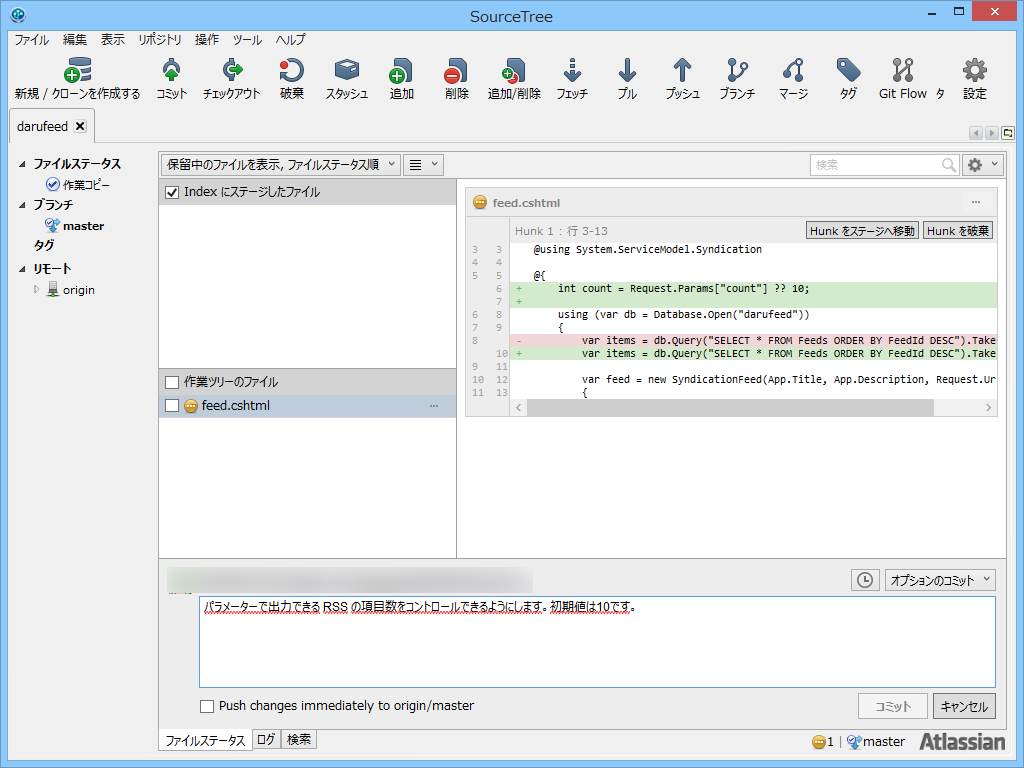Image resolution: width=1024 pixels, height=768 pixels.
Task: Click the master branch indicator in status bar
Action: click(x=876, y=742)
